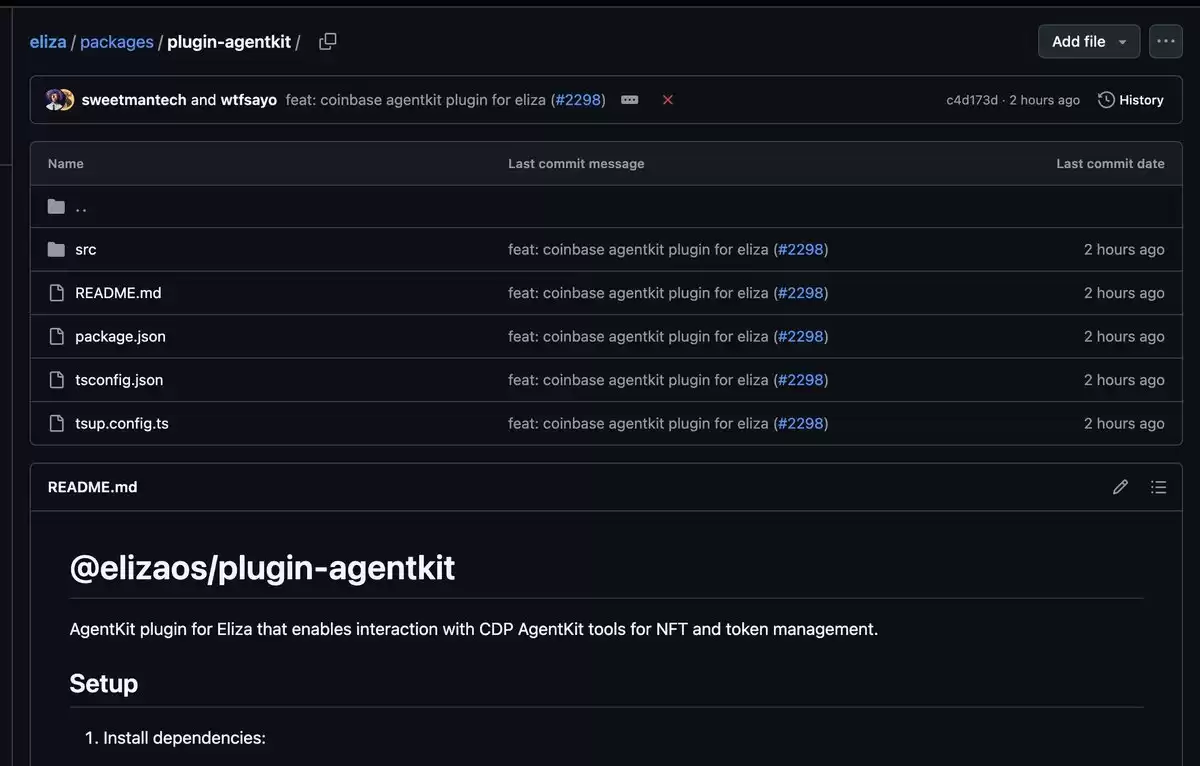Click Last commit date column header
1200x766 pixels.
1110,163
